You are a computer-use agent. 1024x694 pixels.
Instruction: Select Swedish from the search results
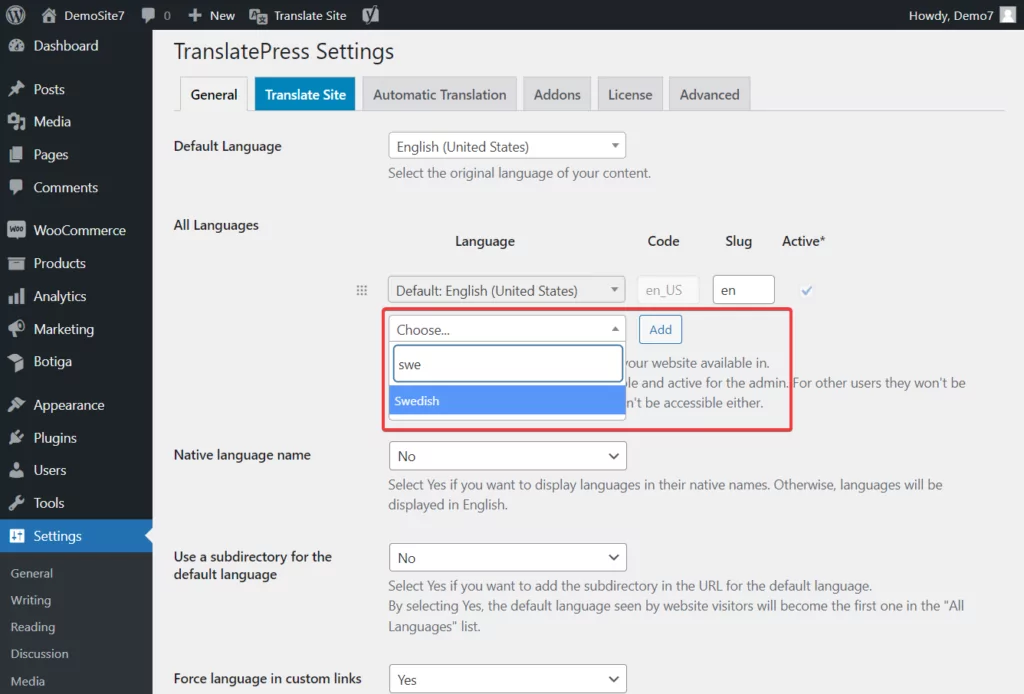pos(506,401)
